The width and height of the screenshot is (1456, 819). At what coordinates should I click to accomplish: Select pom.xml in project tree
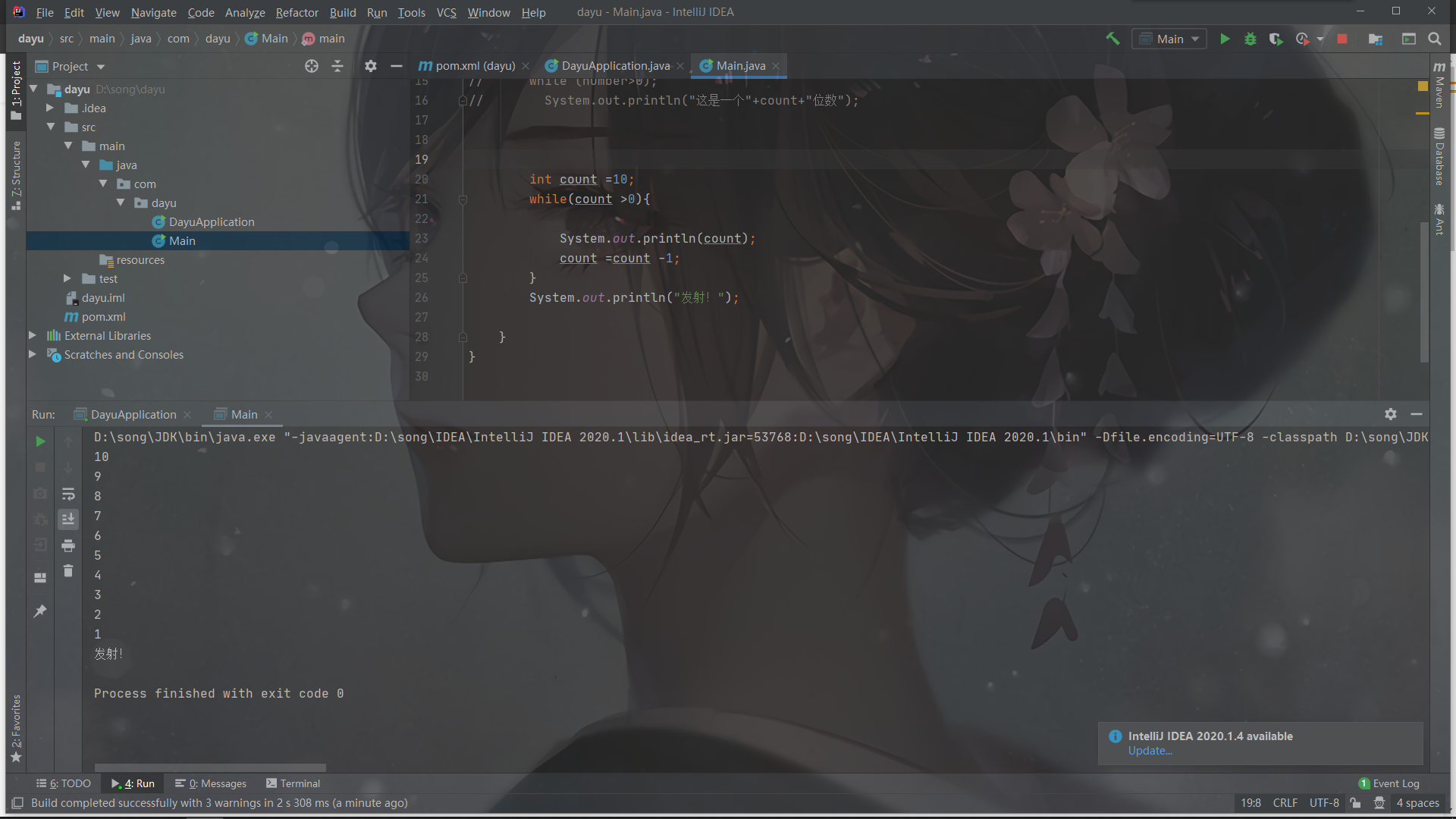[103, 317]
